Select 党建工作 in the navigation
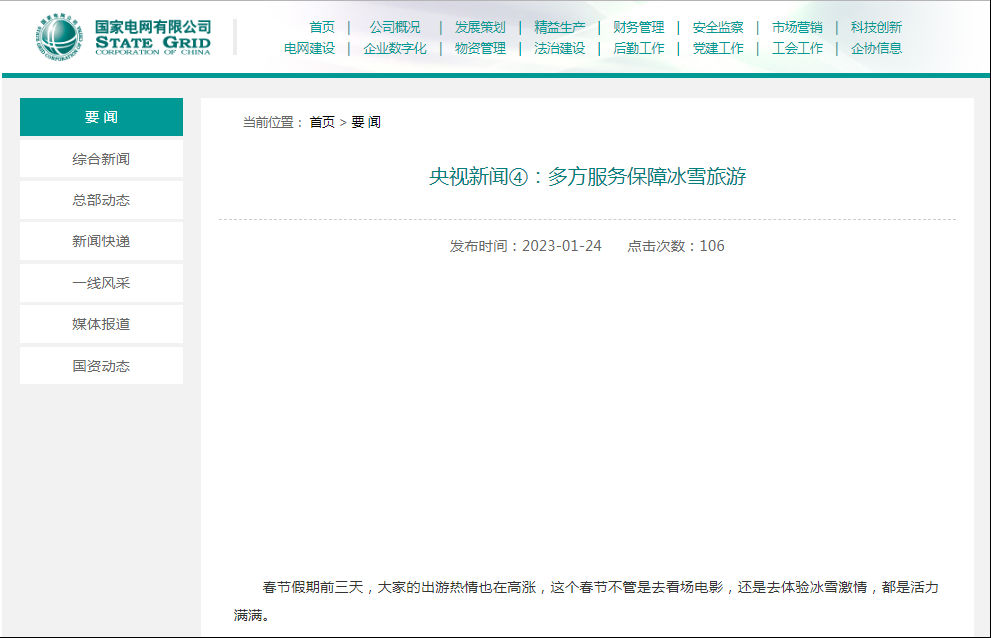This screenshot has width=991, height=638. point(718,48)
